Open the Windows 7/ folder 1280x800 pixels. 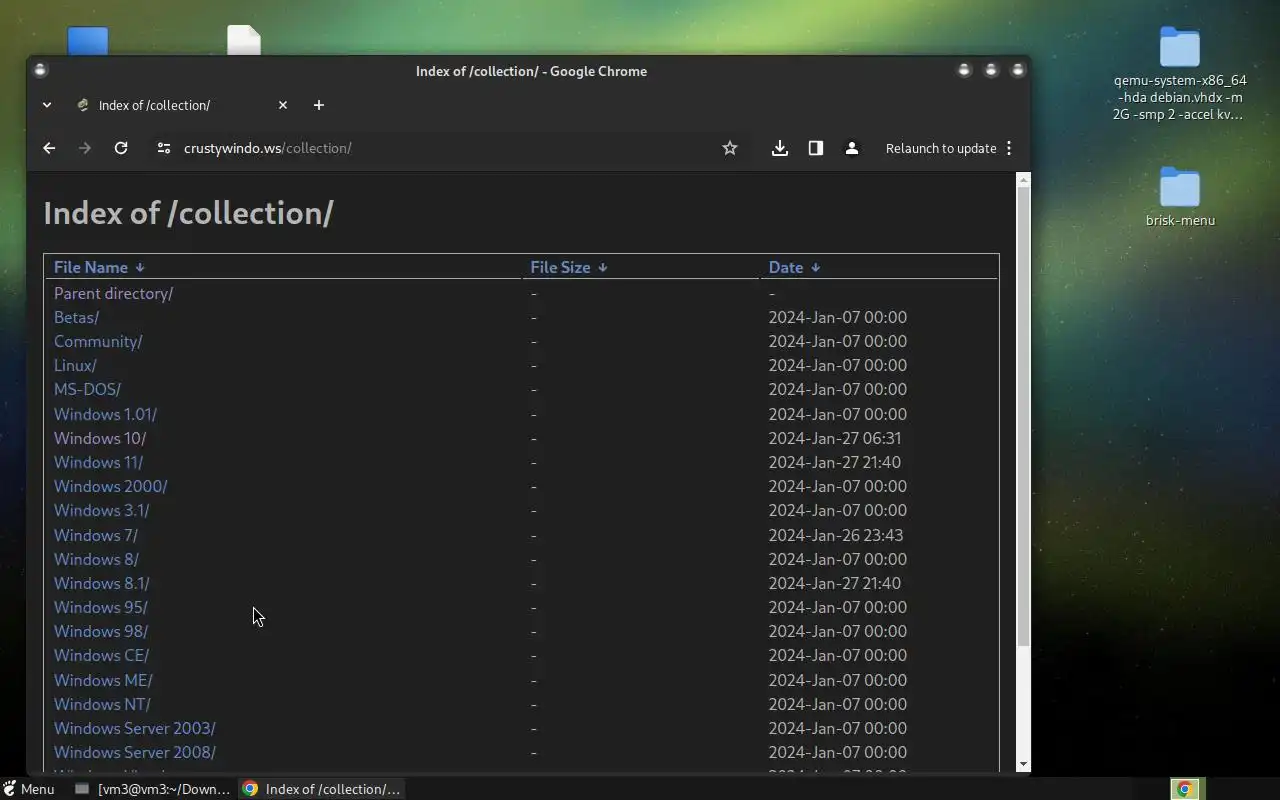(96, 535)
